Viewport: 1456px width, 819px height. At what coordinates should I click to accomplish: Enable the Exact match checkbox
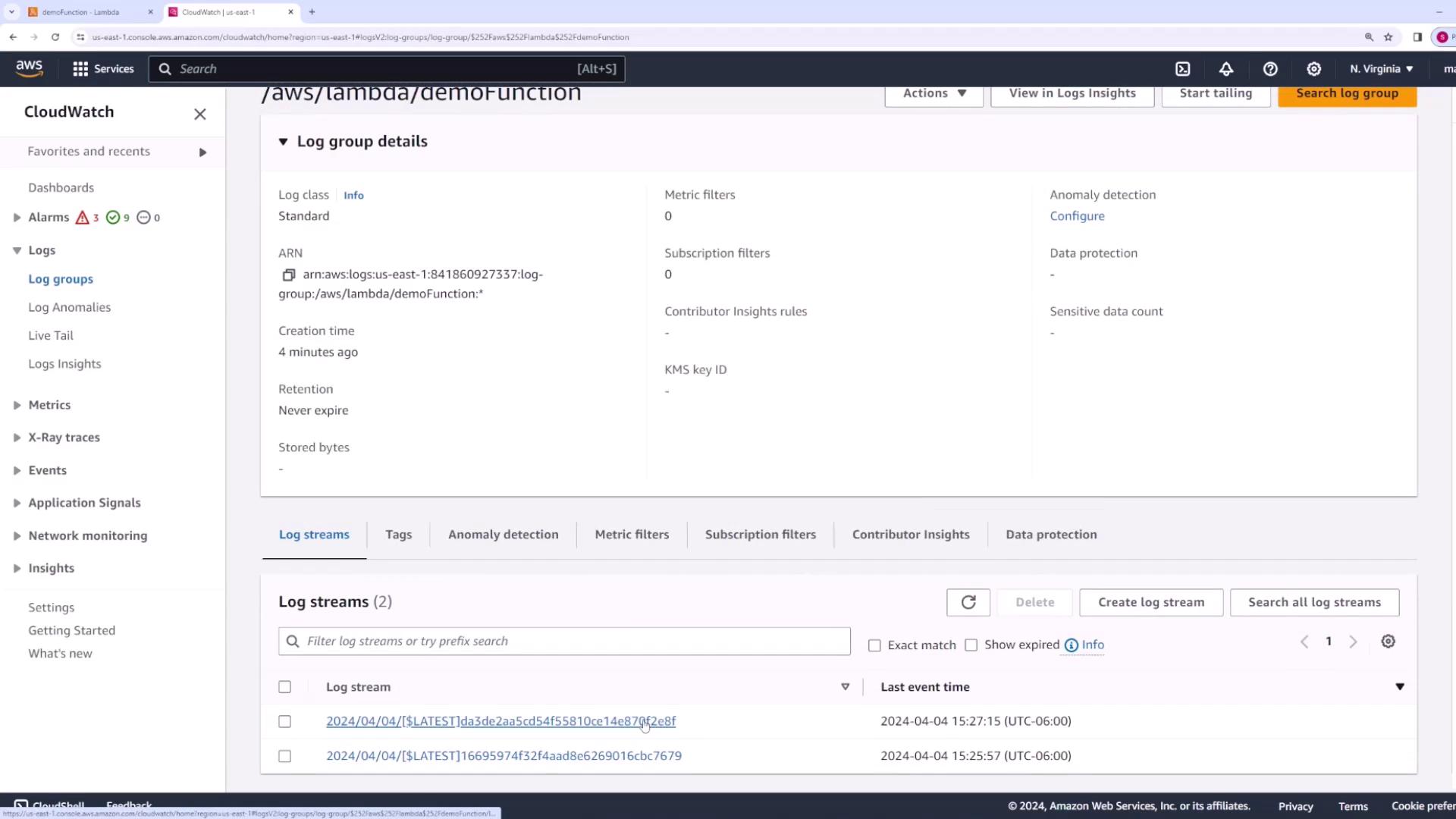(x=874, y=645)
